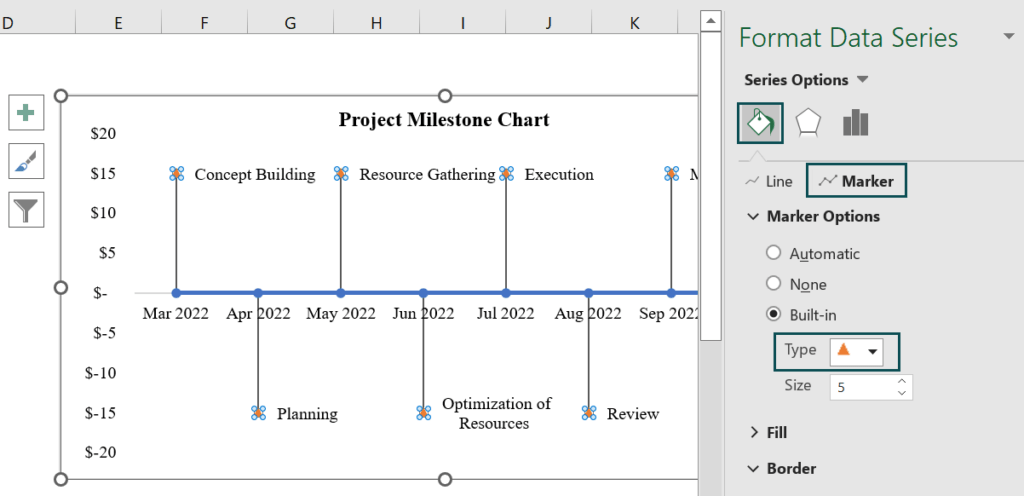
Task: Open the Chart Filters funnel button
Action: coord(26,209)
